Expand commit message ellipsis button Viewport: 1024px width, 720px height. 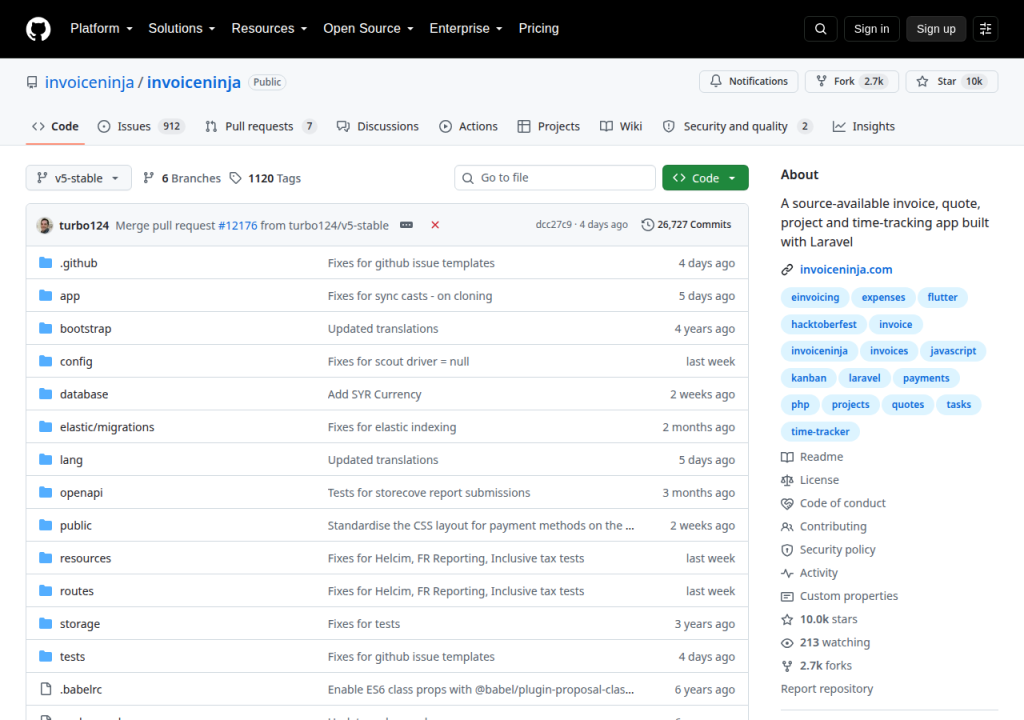tap(406, 225)
